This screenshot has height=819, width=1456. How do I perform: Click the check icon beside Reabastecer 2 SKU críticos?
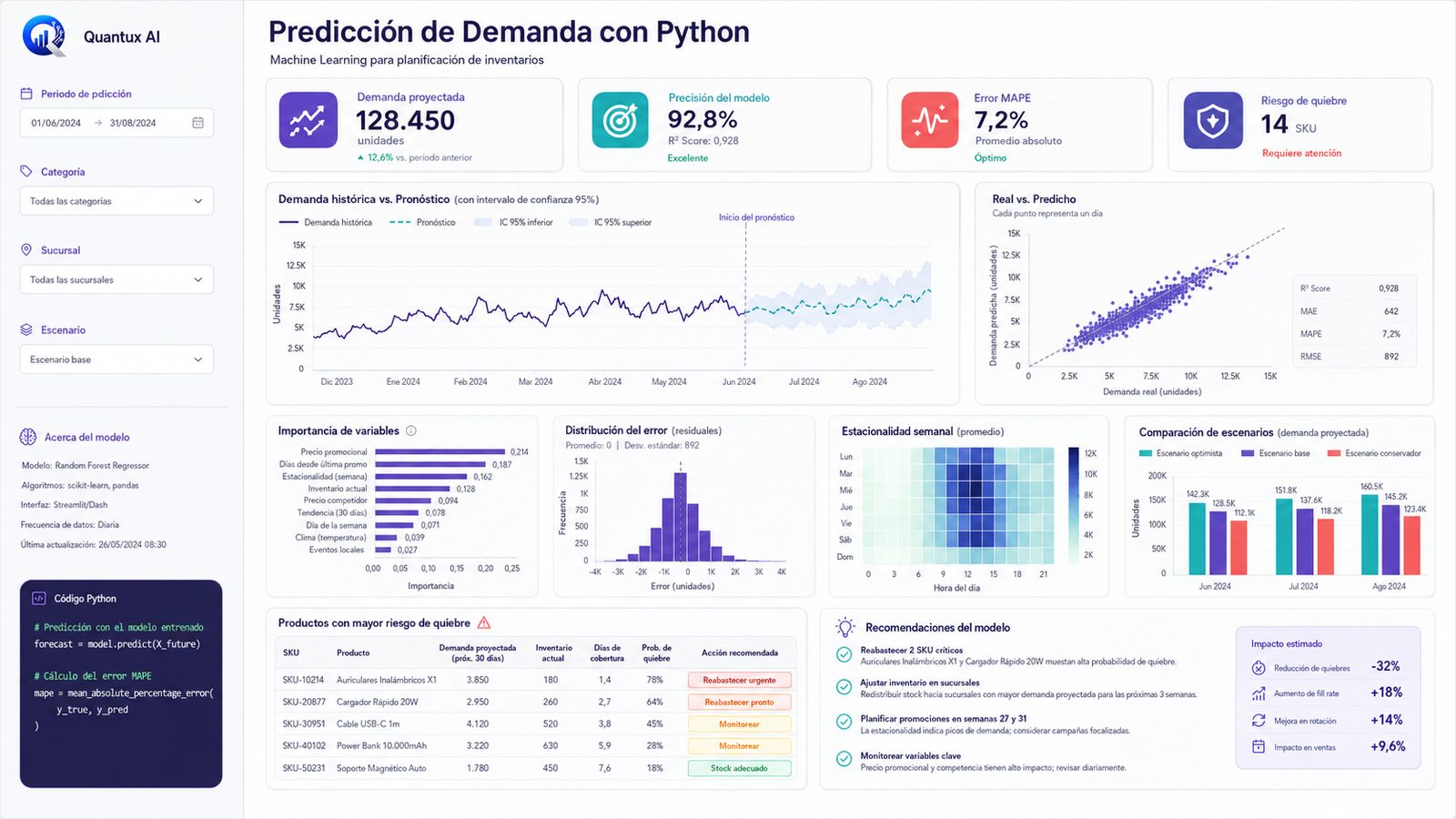844,654
